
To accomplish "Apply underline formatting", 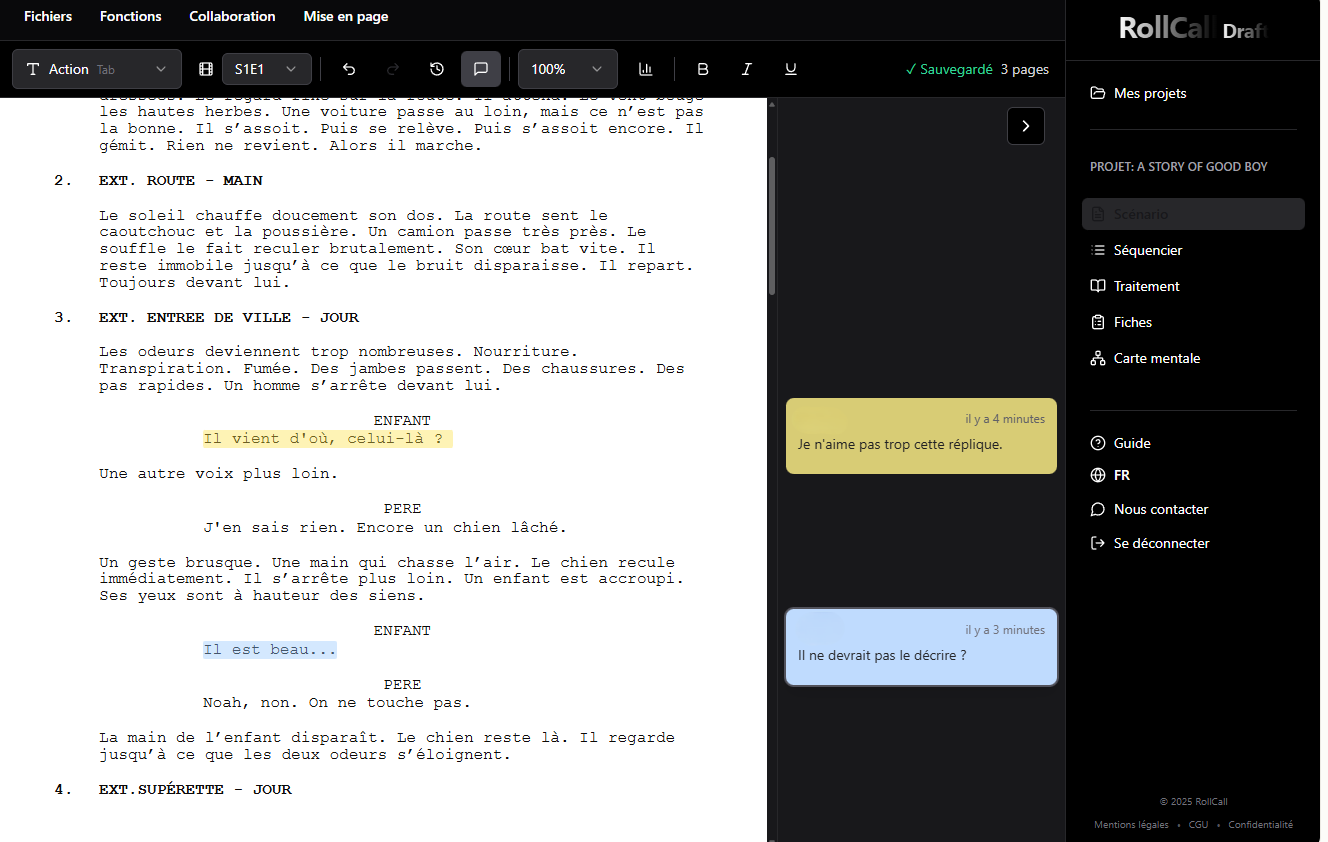I will pyautogui.click(x=791, y=69).
